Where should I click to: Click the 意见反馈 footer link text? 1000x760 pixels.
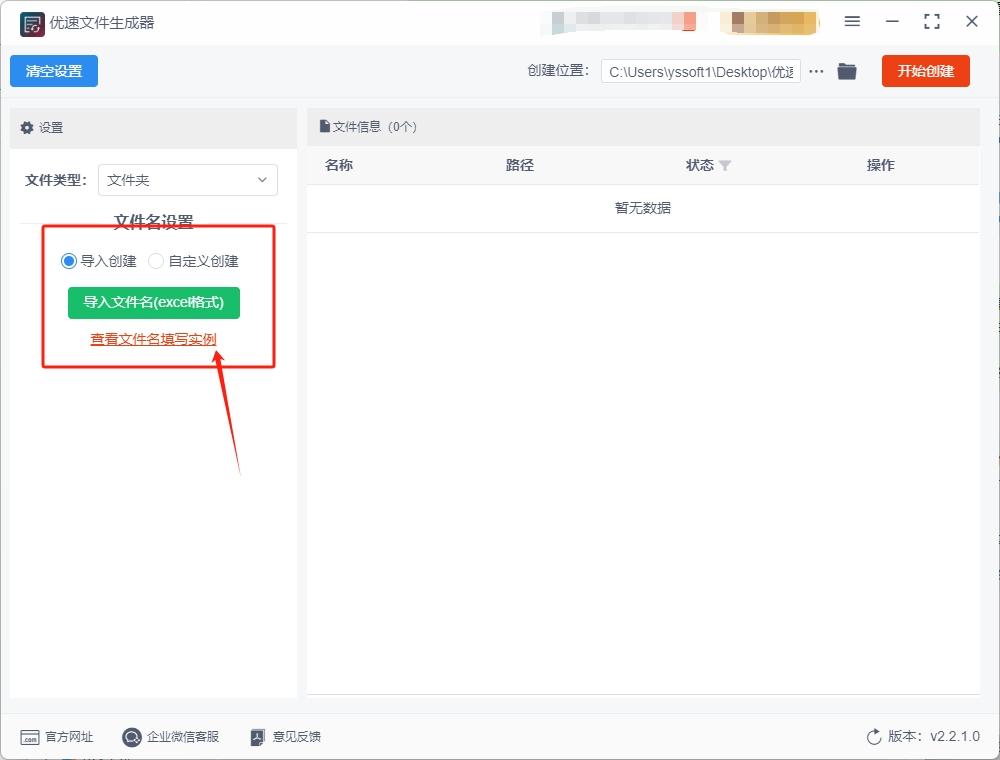297,737
